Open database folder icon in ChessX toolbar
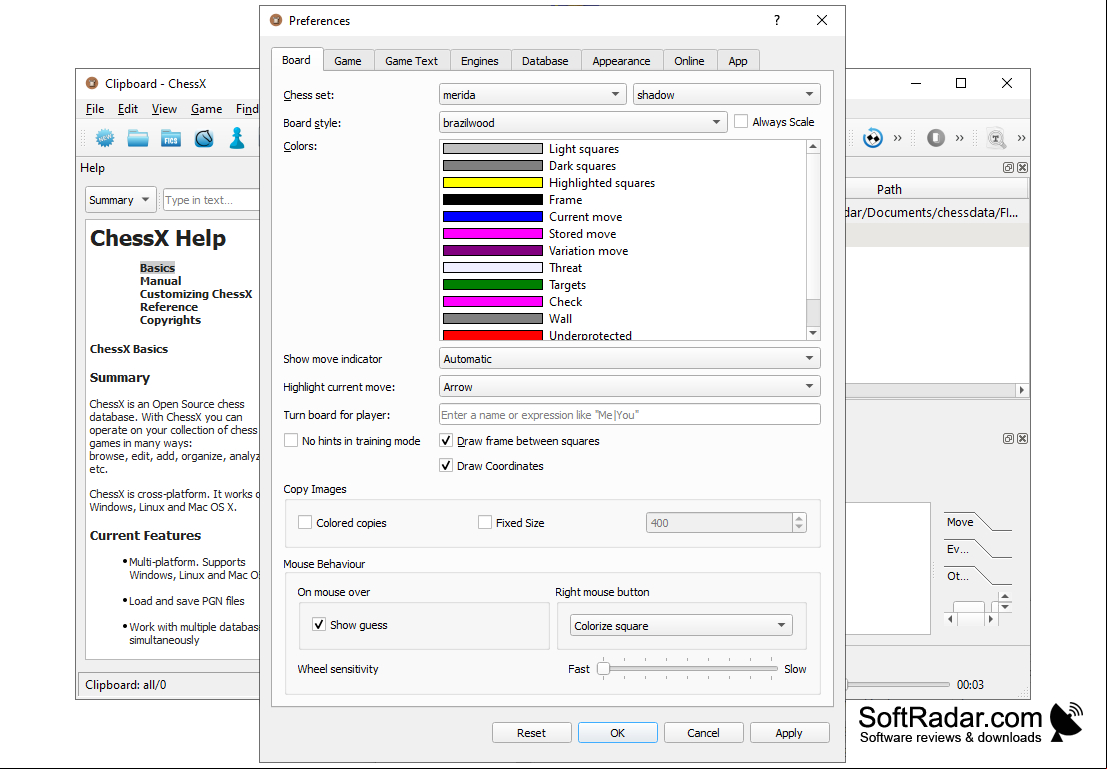Screen dimensions: 1107x769 [x=138, y=138]
